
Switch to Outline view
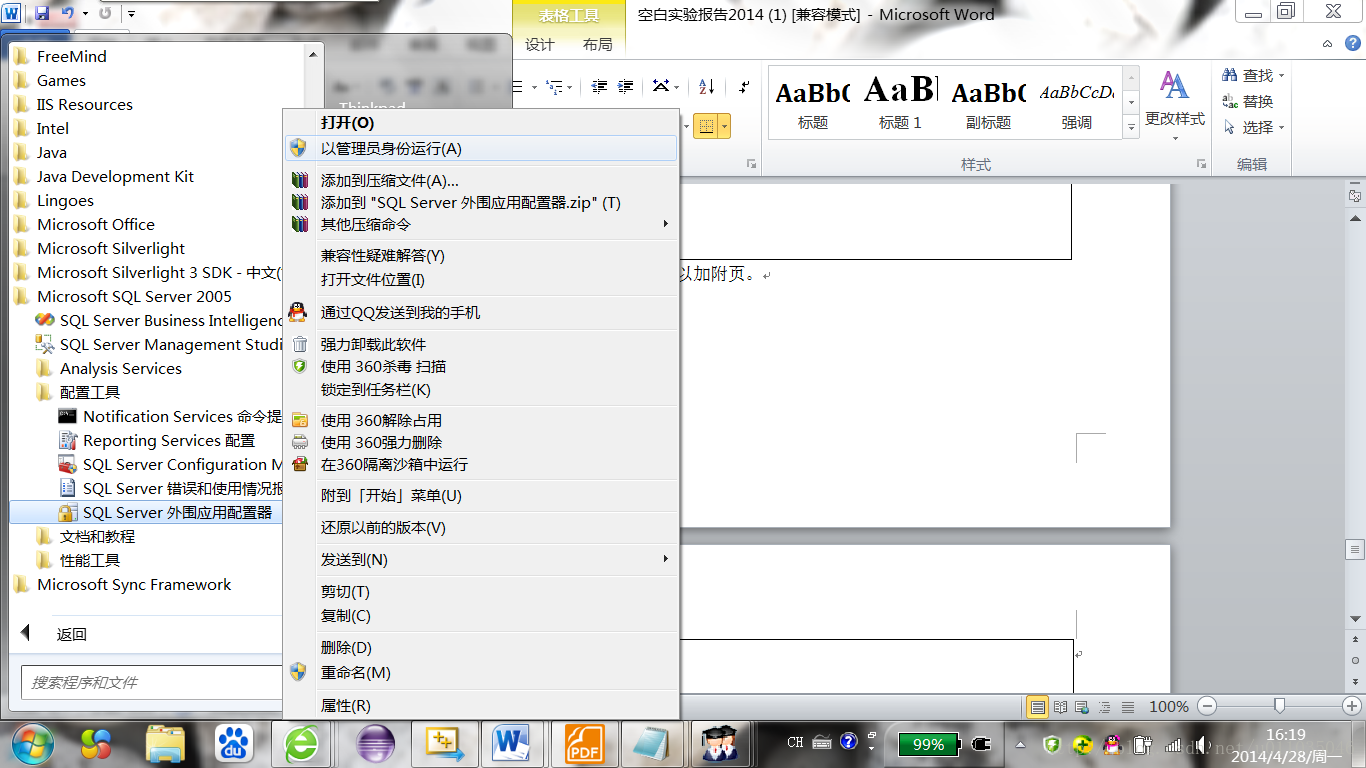(x=1105, y=707)
